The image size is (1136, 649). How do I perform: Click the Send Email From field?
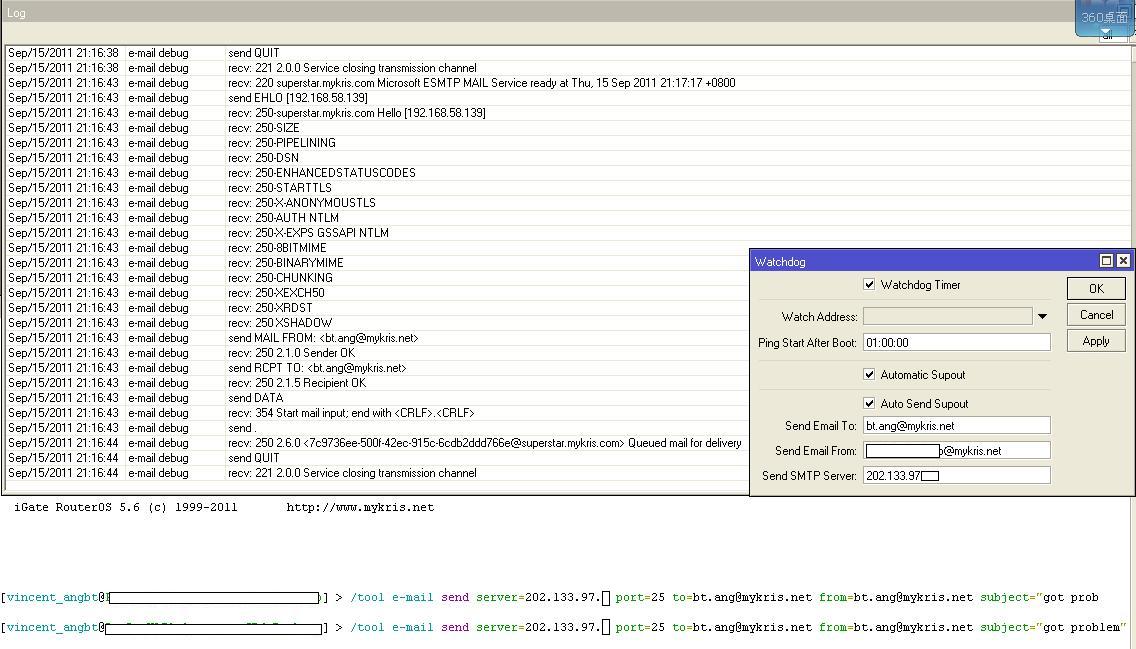point(956,451)
